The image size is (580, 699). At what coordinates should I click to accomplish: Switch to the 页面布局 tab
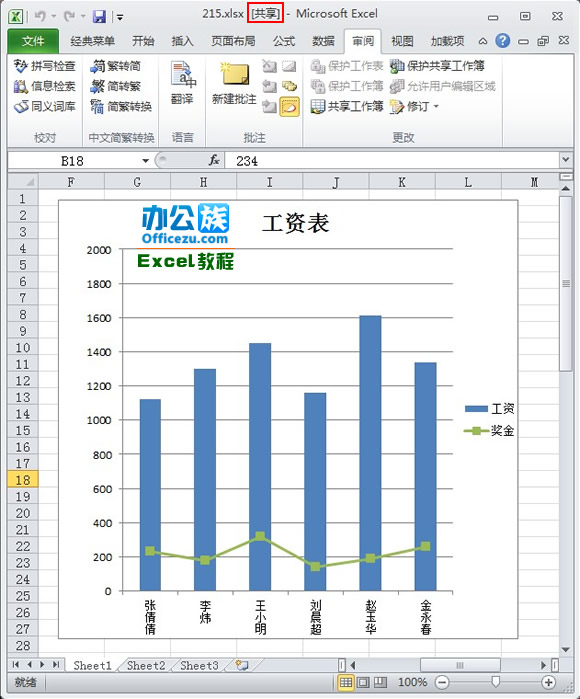coord(233,41)
